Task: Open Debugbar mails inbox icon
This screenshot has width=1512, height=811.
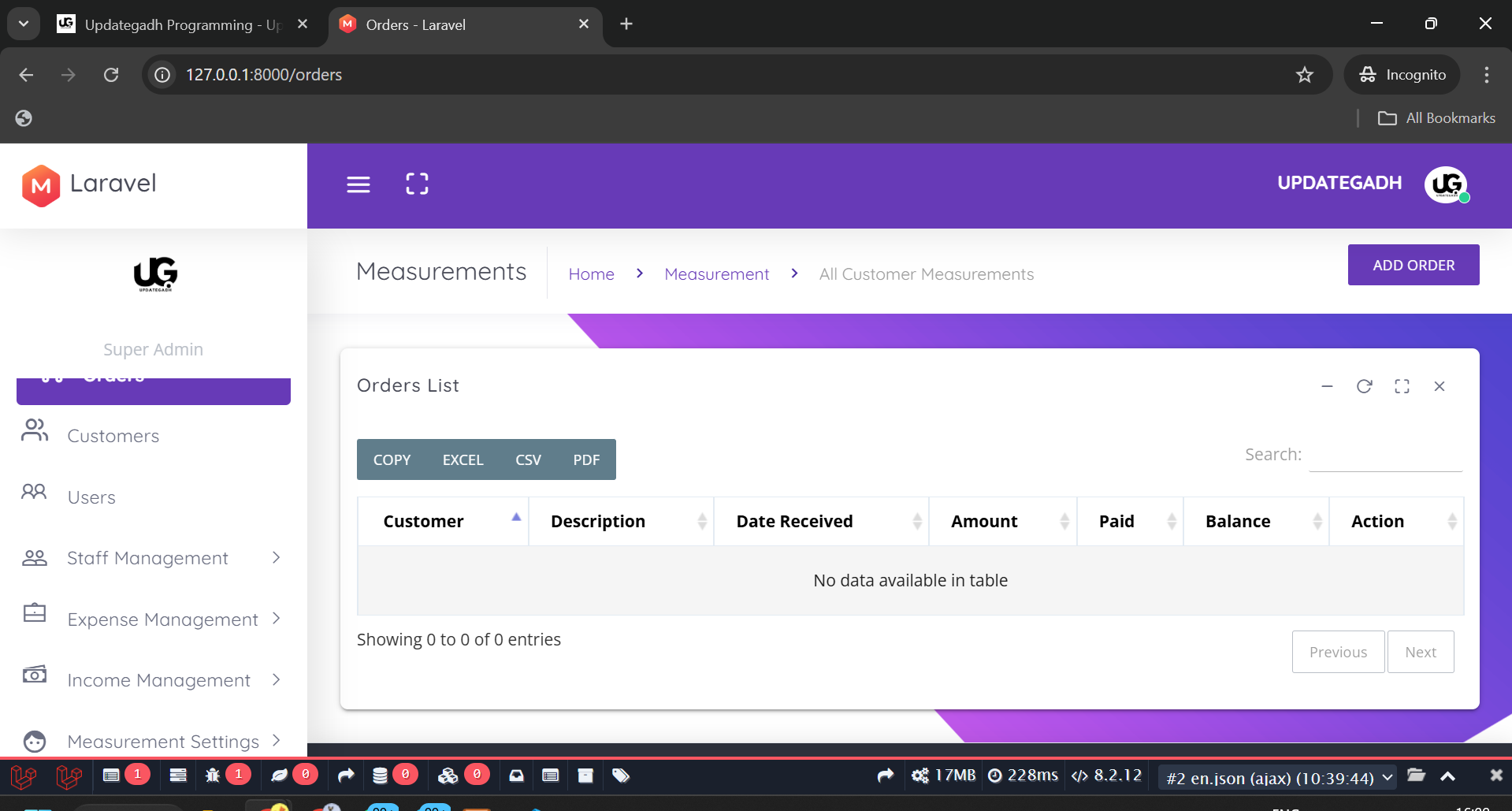Action: [516, 776]
